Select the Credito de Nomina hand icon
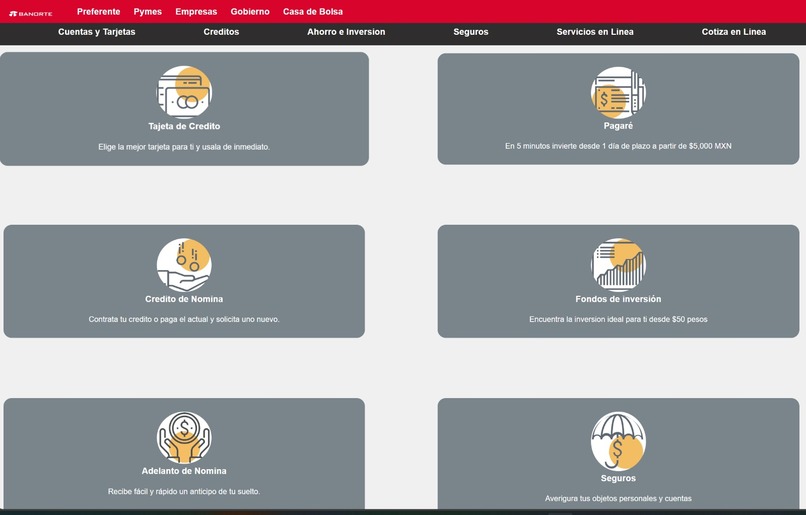 tap(184, 265)
